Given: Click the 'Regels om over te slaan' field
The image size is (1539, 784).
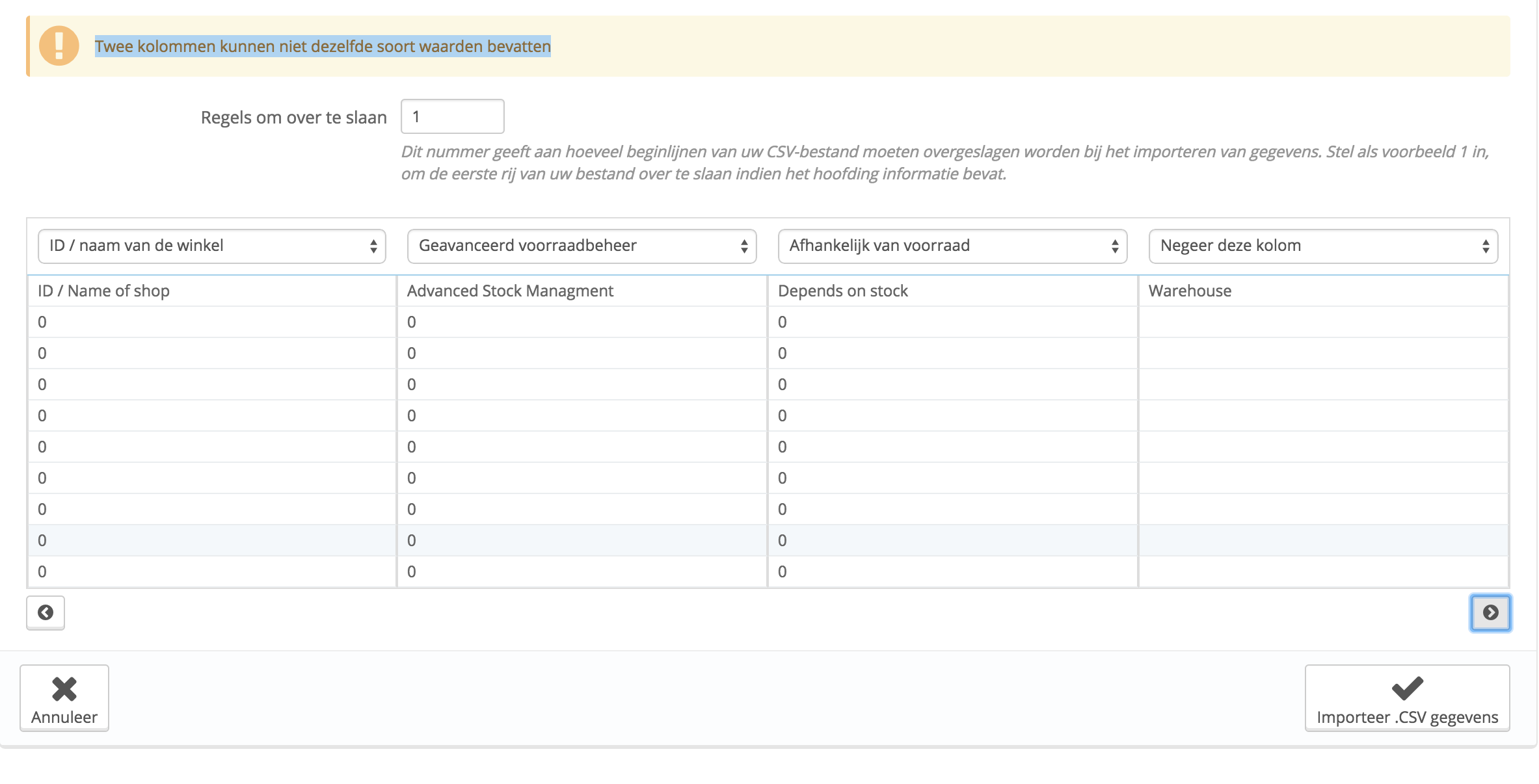Looking at the screenshot, I should (x=452, y=117).
